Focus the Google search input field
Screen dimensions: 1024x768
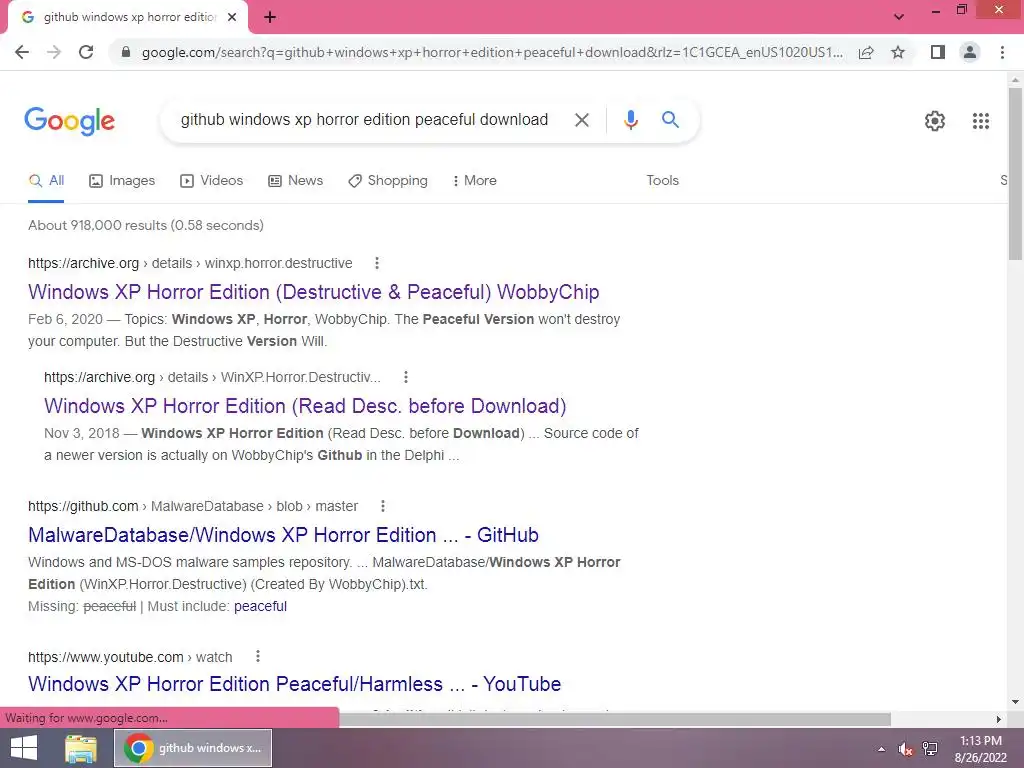364,120
